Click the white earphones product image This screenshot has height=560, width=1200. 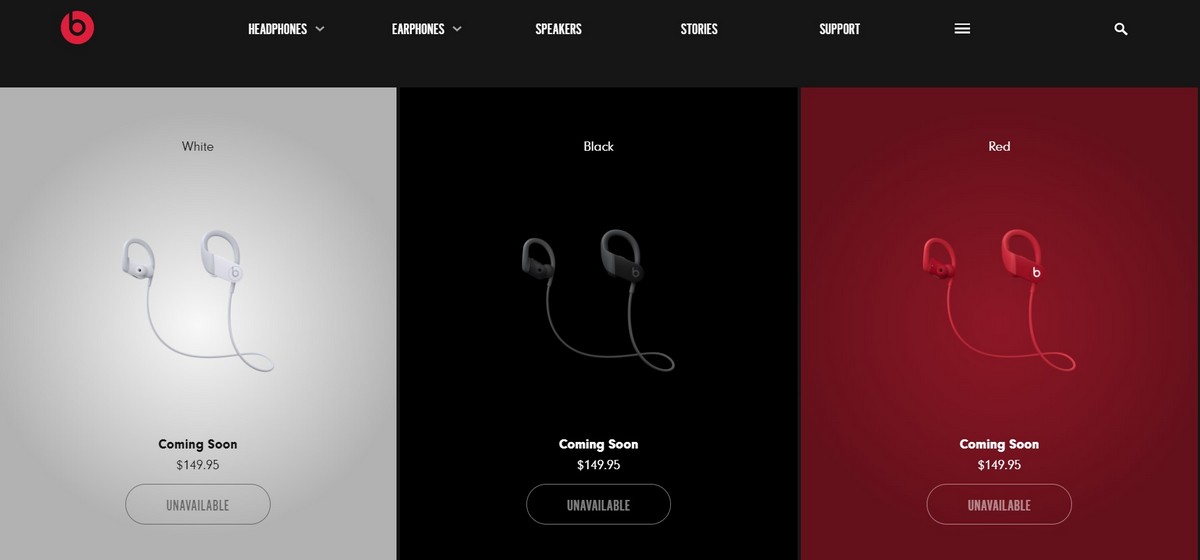[x=199, y=300]
